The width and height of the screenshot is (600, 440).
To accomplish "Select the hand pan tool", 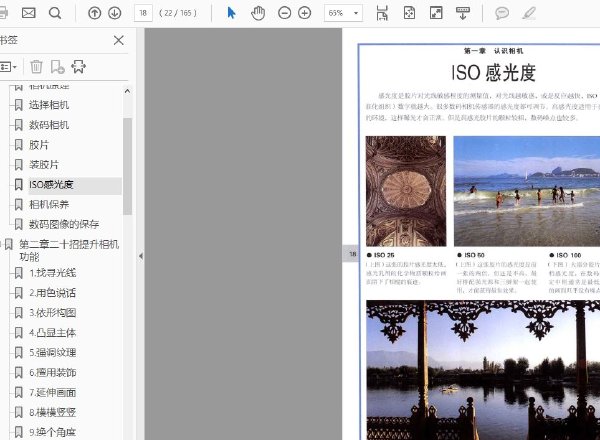I will click(258, 13).
